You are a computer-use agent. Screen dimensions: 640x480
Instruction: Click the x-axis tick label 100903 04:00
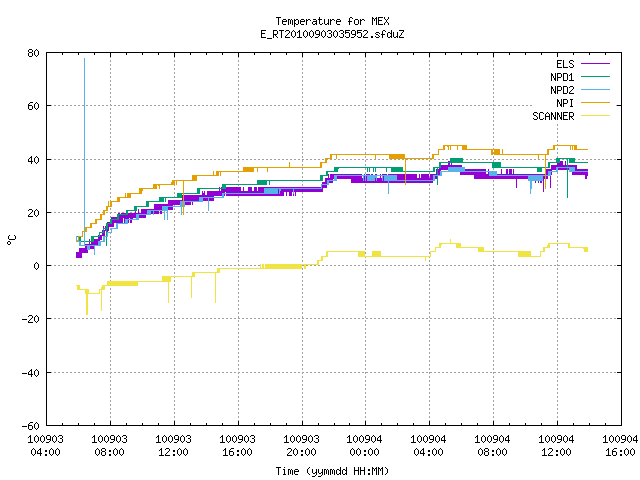pyautogui.click(x=45, y=446)
